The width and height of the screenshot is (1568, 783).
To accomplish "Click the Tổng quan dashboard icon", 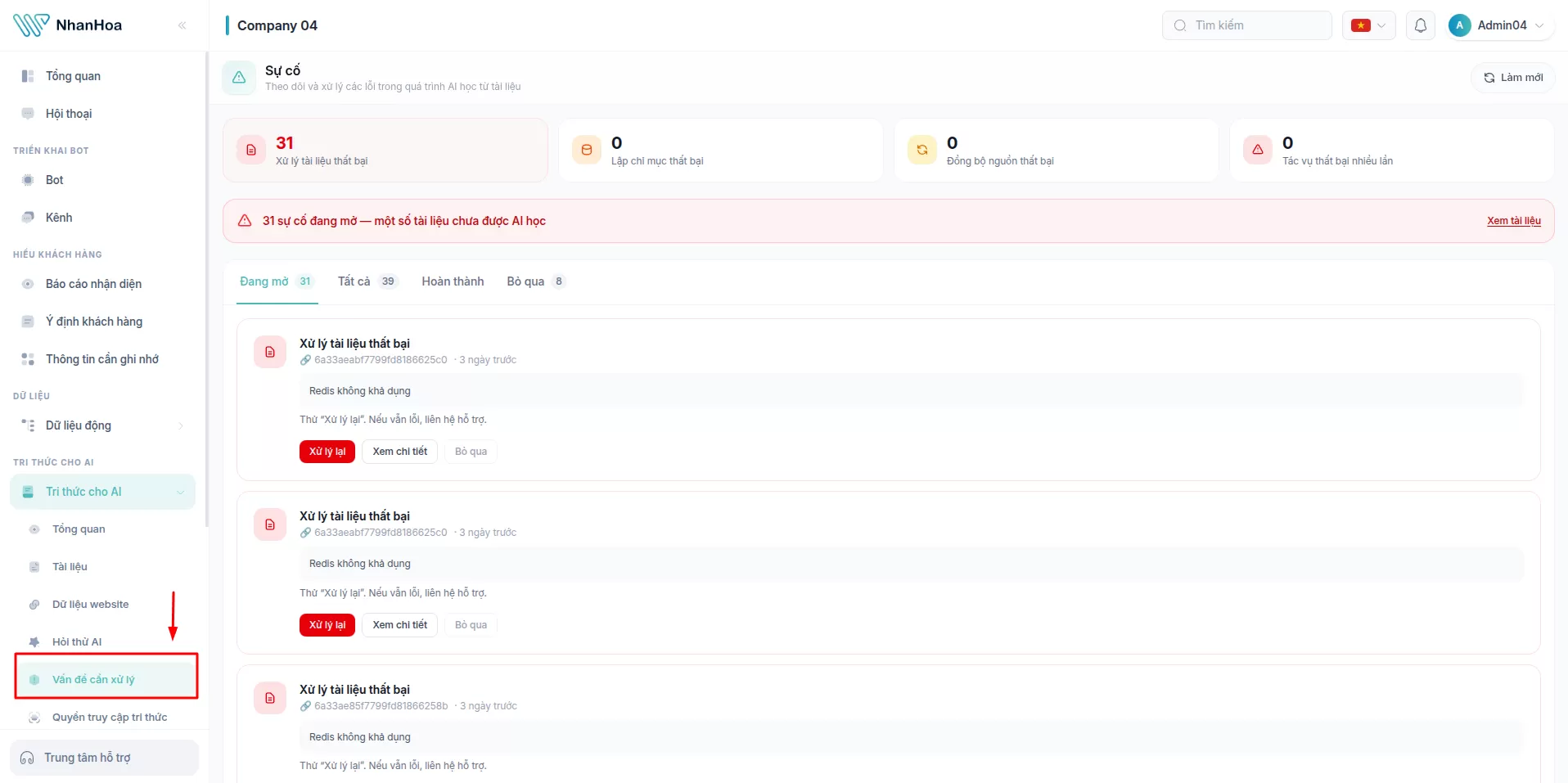I will click(x=28, y=76).
